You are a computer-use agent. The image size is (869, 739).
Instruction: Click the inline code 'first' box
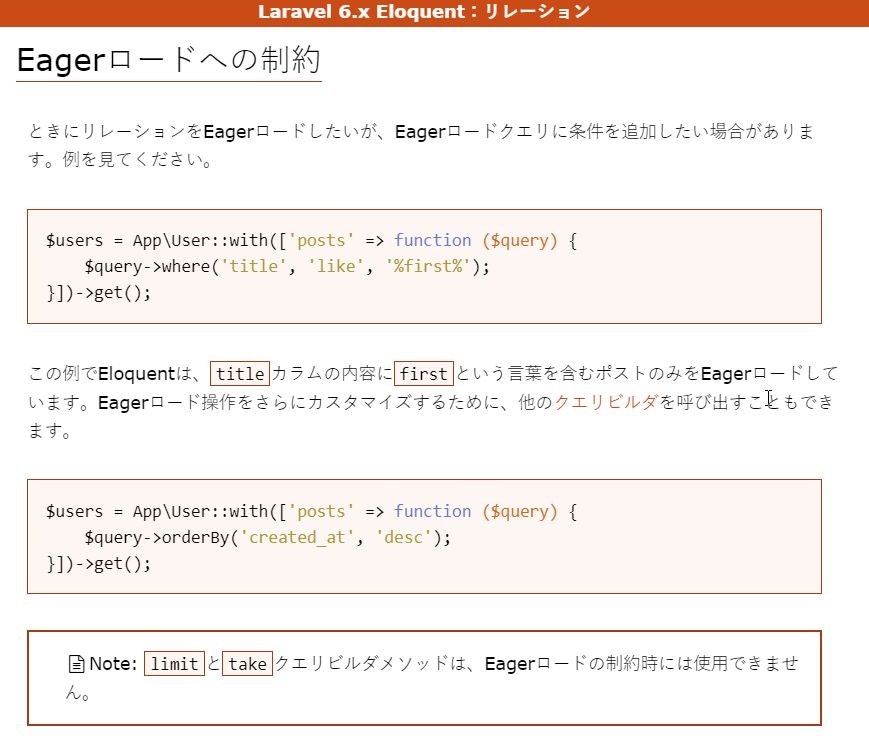pos(423,373)
